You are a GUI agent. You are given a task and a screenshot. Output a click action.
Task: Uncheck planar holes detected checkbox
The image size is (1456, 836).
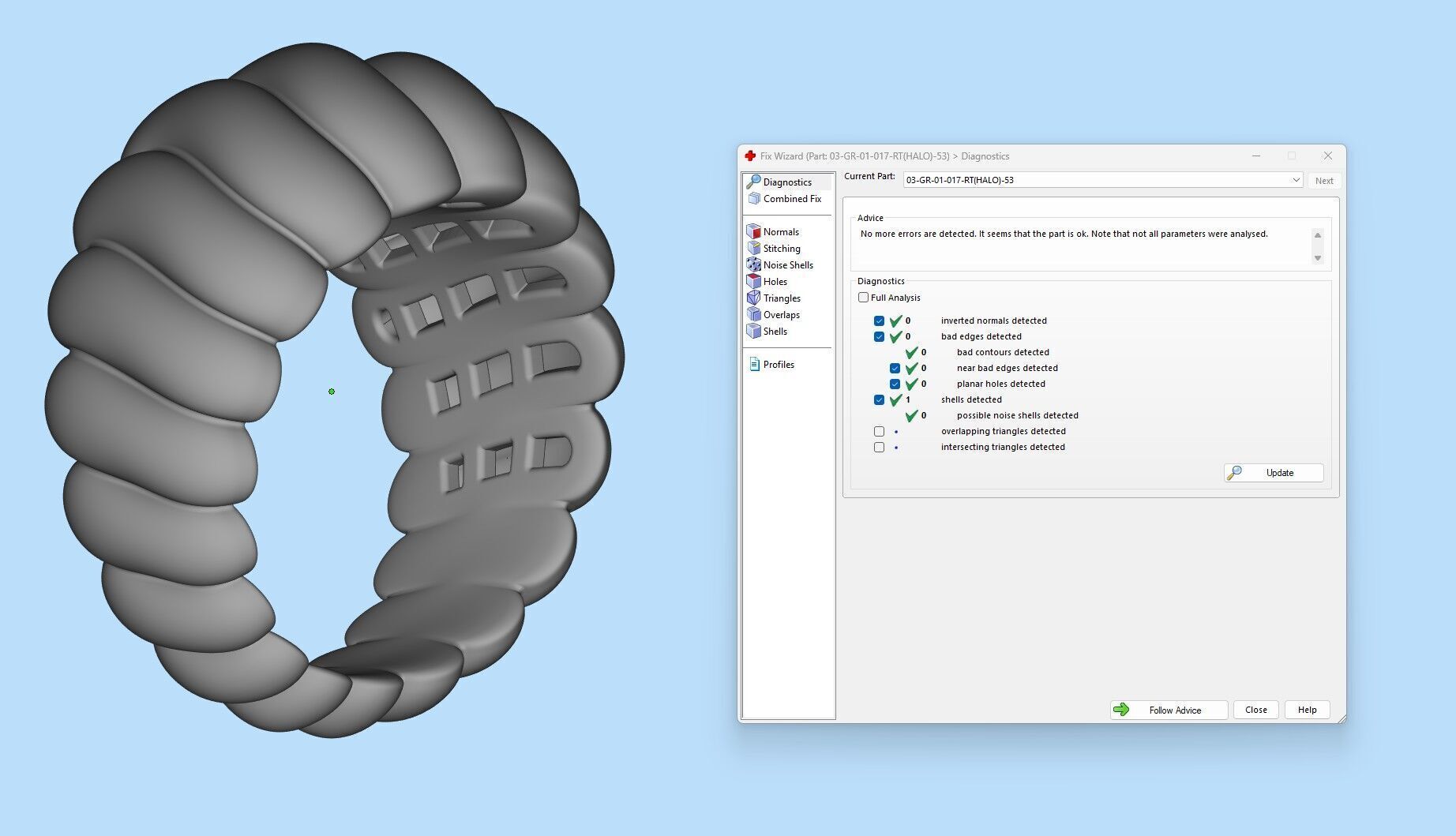pos(895,384)
